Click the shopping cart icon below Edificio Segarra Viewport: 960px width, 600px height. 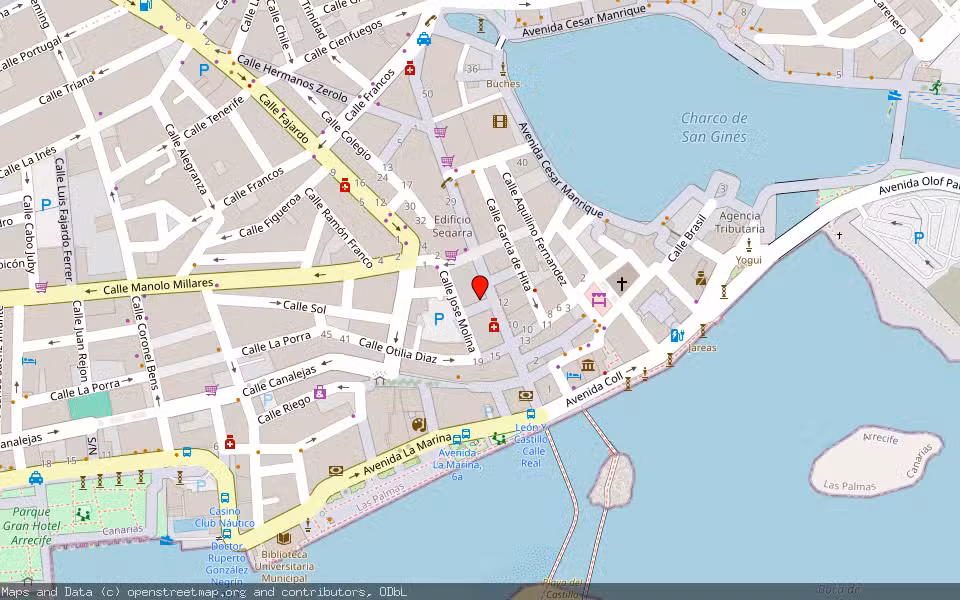pyautogui.click(x=451, y=254)
